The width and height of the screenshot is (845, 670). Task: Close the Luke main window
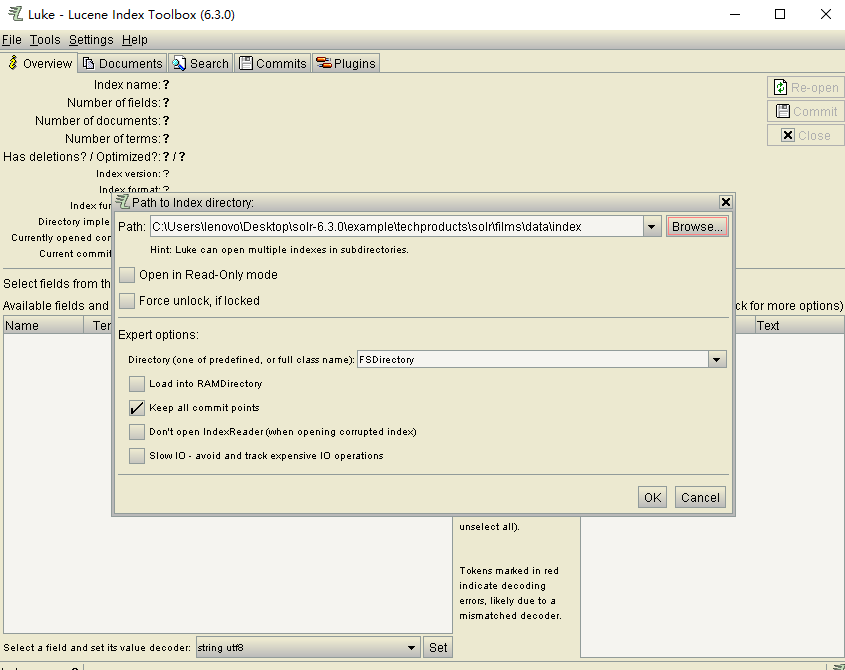[826, 15]
